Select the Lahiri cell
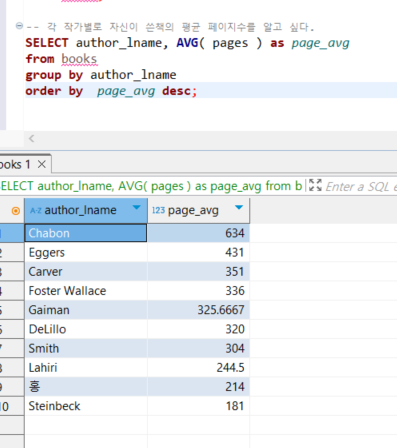The image size is (397, 448). pyautogui.click(x=86, y=368)
